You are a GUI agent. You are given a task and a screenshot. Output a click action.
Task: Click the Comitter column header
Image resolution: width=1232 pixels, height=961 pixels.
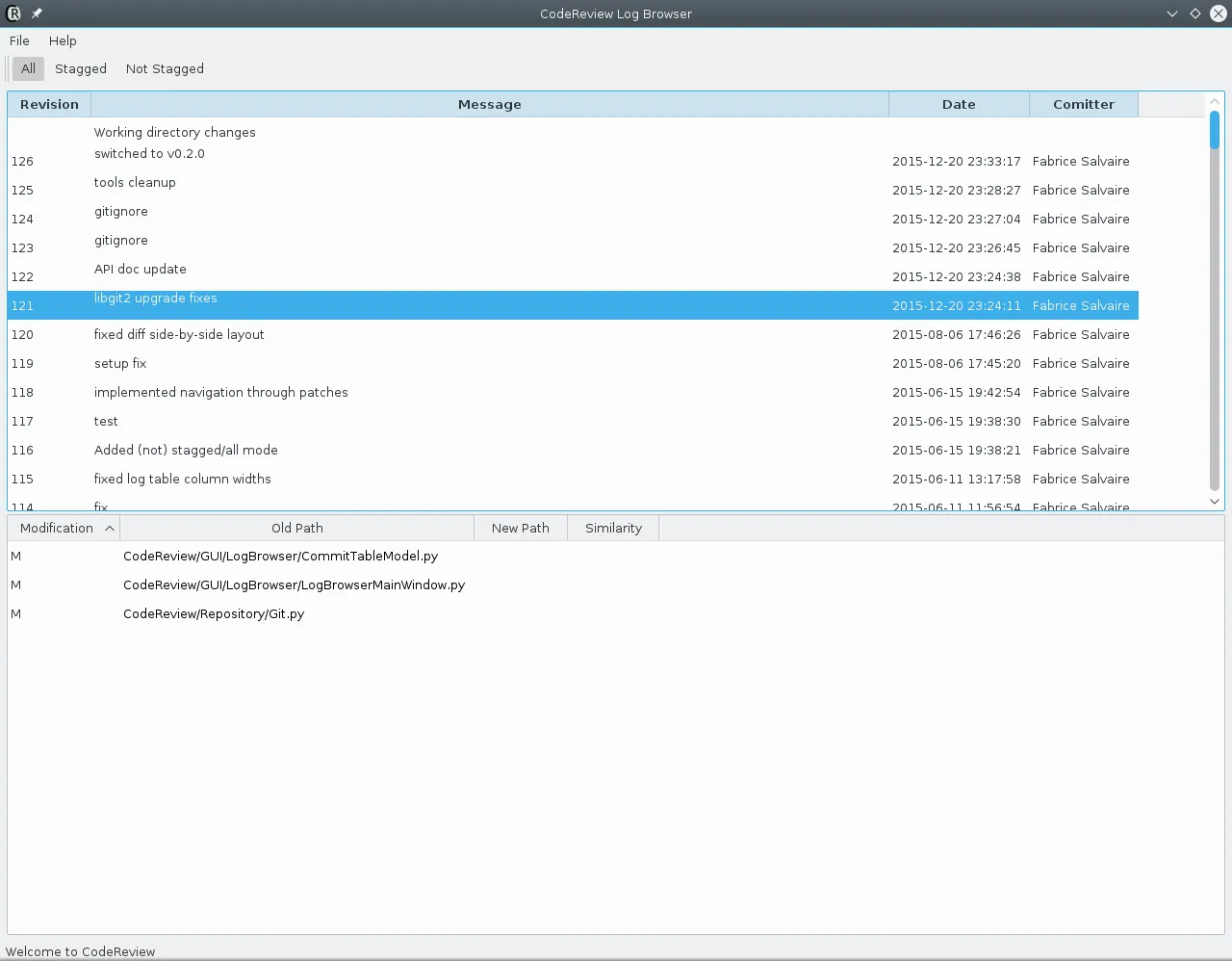tap(1083, 104)
